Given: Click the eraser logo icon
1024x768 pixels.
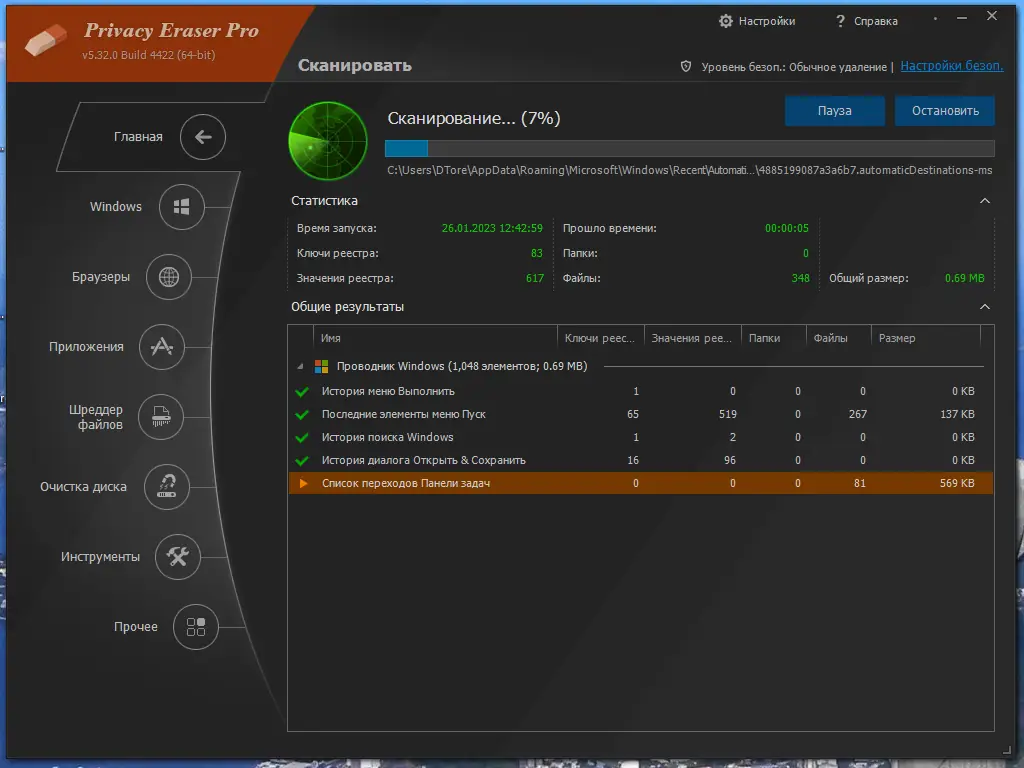Looking at the screenshot, I should pos(46,40).
